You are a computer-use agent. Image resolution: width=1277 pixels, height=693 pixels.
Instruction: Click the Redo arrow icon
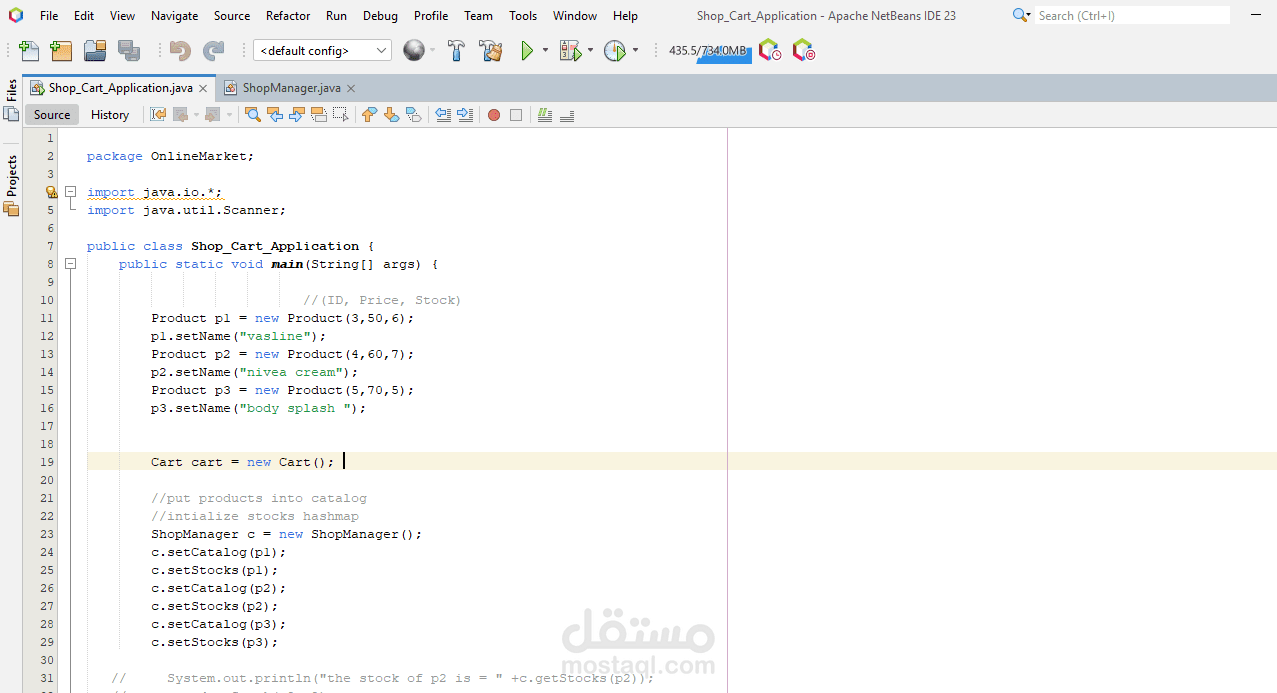(214, 51)
